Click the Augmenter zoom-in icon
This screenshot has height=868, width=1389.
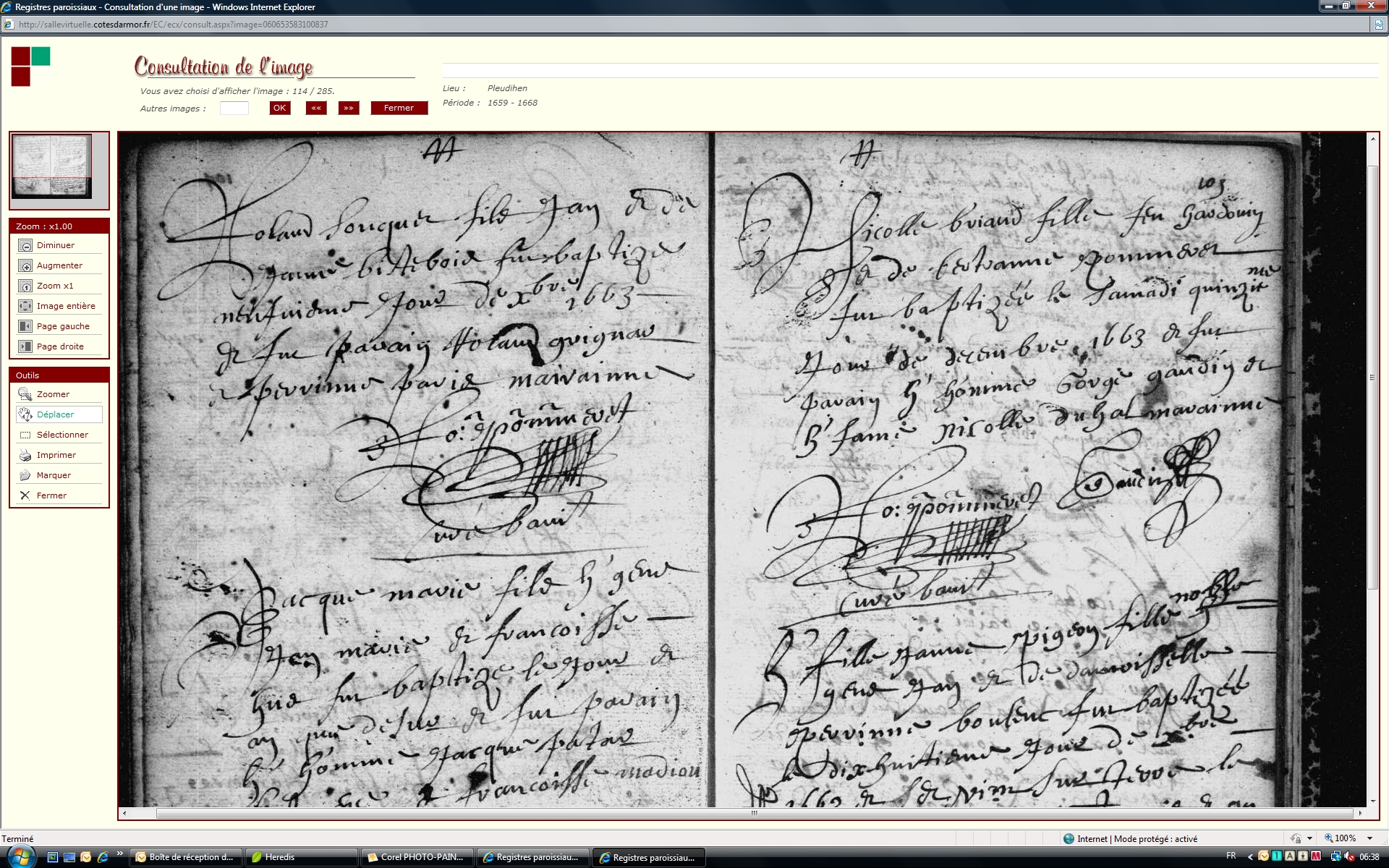(x=25, y=266)
